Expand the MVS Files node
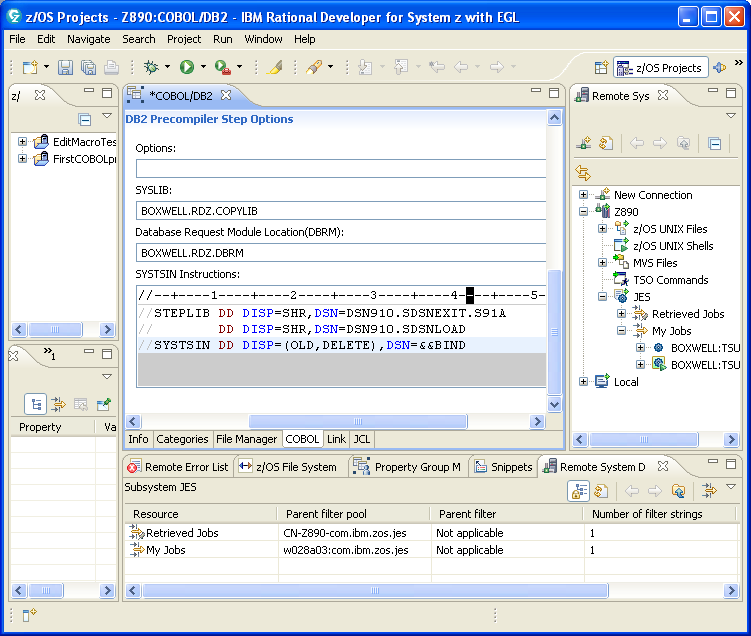This screenshot has height=636, width=751. coord(603,263)
